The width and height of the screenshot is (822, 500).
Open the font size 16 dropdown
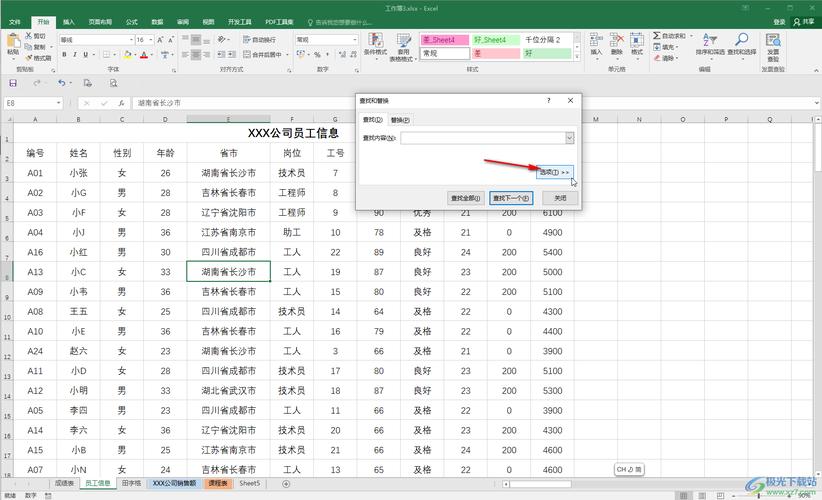click(x=151, y=40)
